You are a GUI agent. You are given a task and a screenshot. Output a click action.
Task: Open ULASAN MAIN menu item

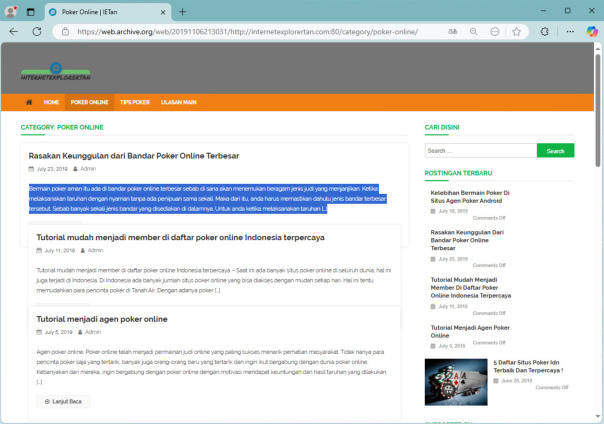[x=178, y=102]
